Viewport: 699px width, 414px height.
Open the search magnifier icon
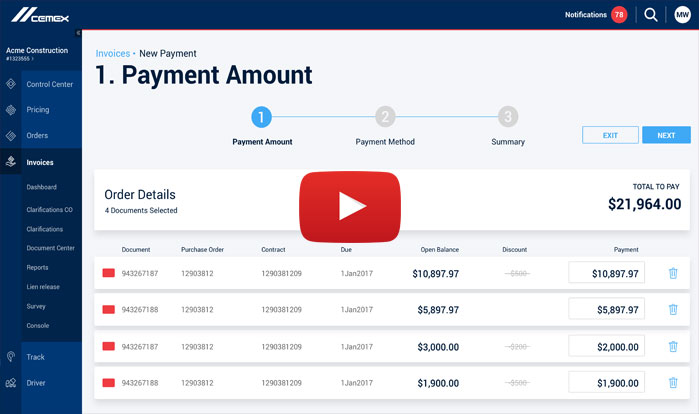(650, 15)
